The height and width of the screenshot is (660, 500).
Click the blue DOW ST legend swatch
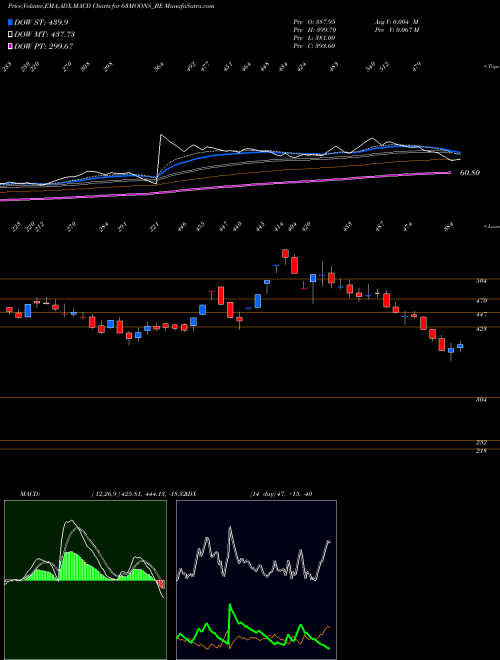[10, 22]
